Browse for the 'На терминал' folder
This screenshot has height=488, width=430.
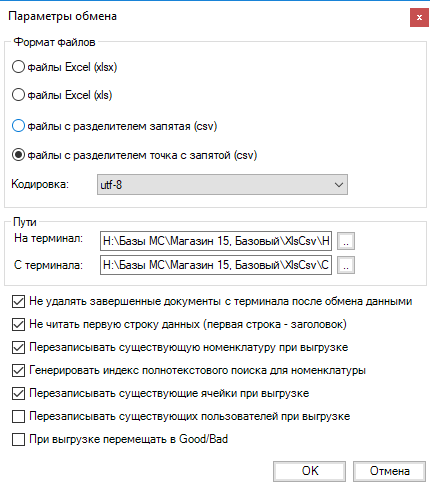point(346,241)
